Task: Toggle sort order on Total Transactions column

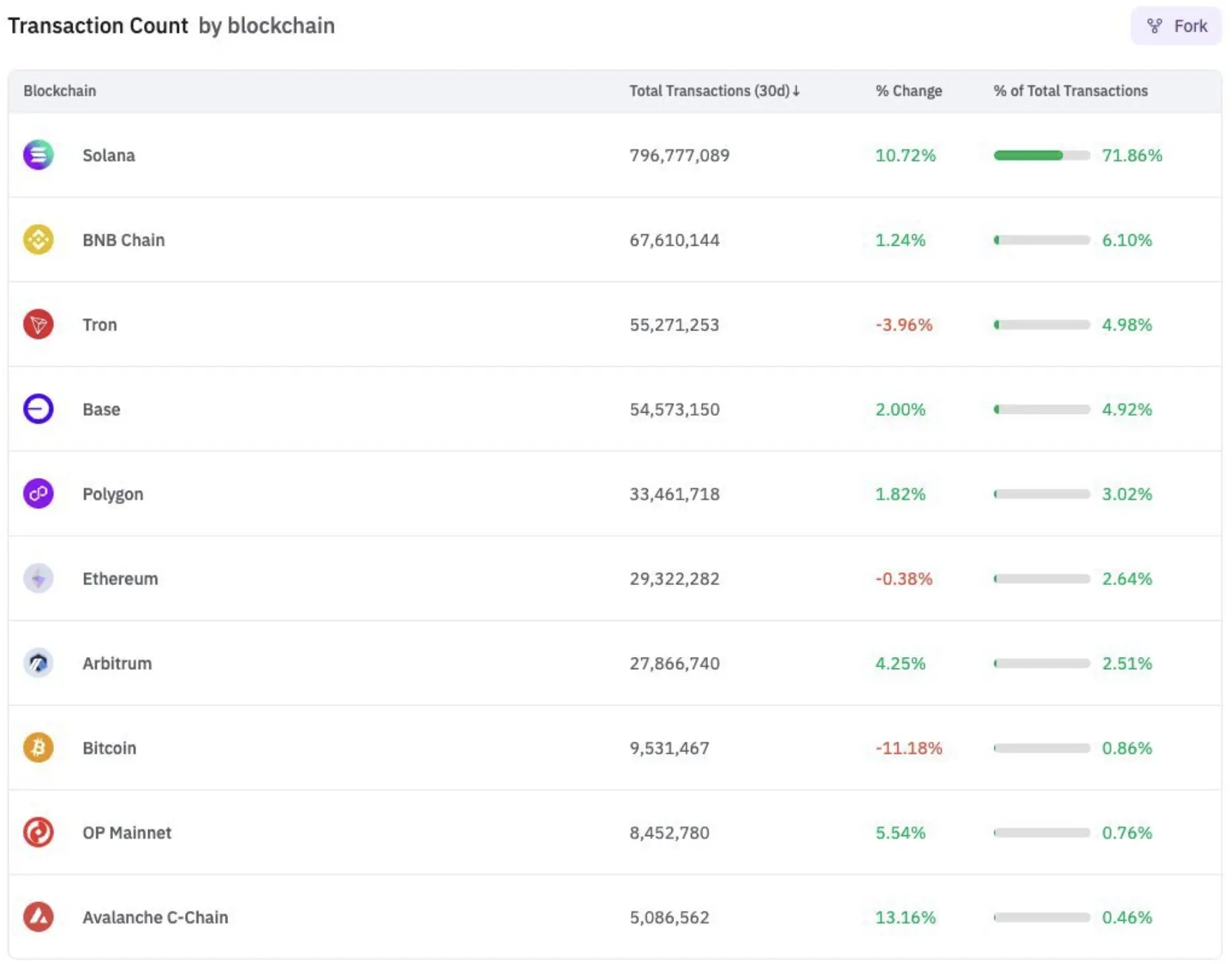Action: pyautogui.click(x=715, y=91)
